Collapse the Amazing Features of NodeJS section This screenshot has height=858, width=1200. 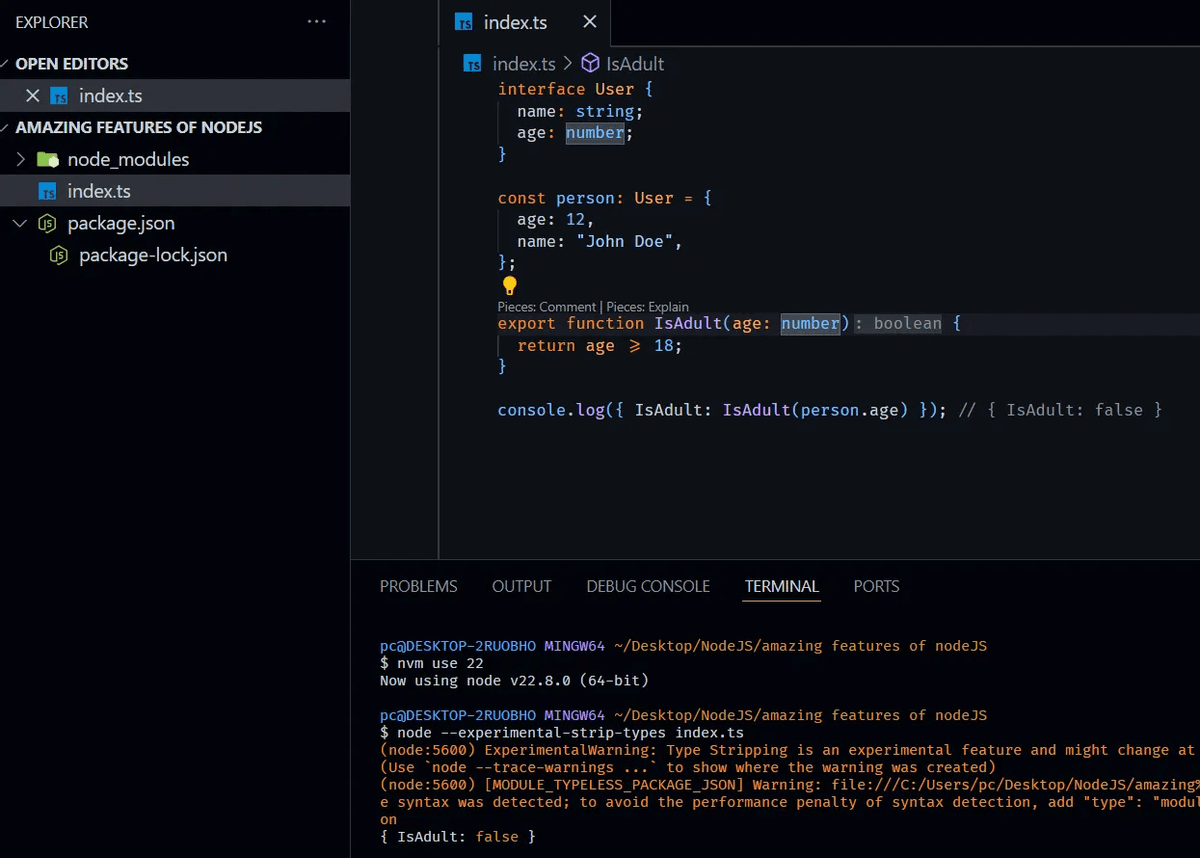point(4,127)
